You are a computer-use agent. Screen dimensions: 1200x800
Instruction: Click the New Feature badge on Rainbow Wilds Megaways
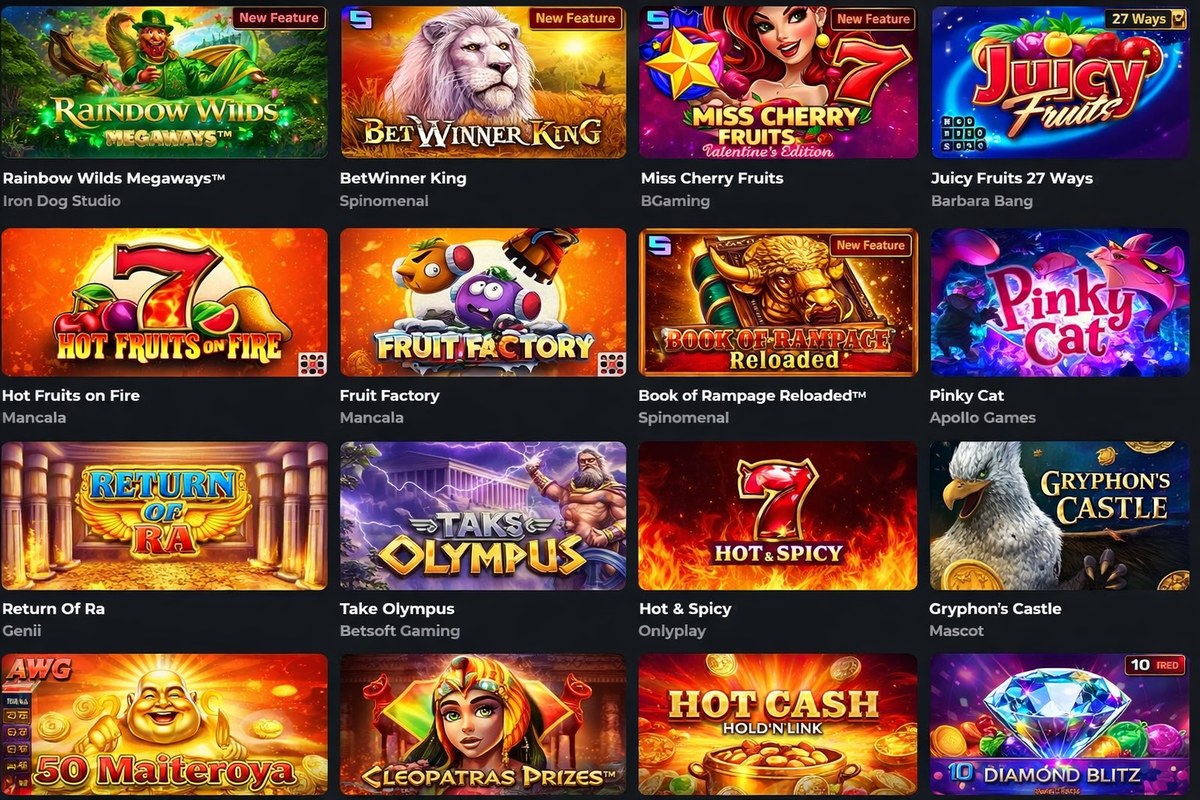pyautogui.click(x=279, y=18)
